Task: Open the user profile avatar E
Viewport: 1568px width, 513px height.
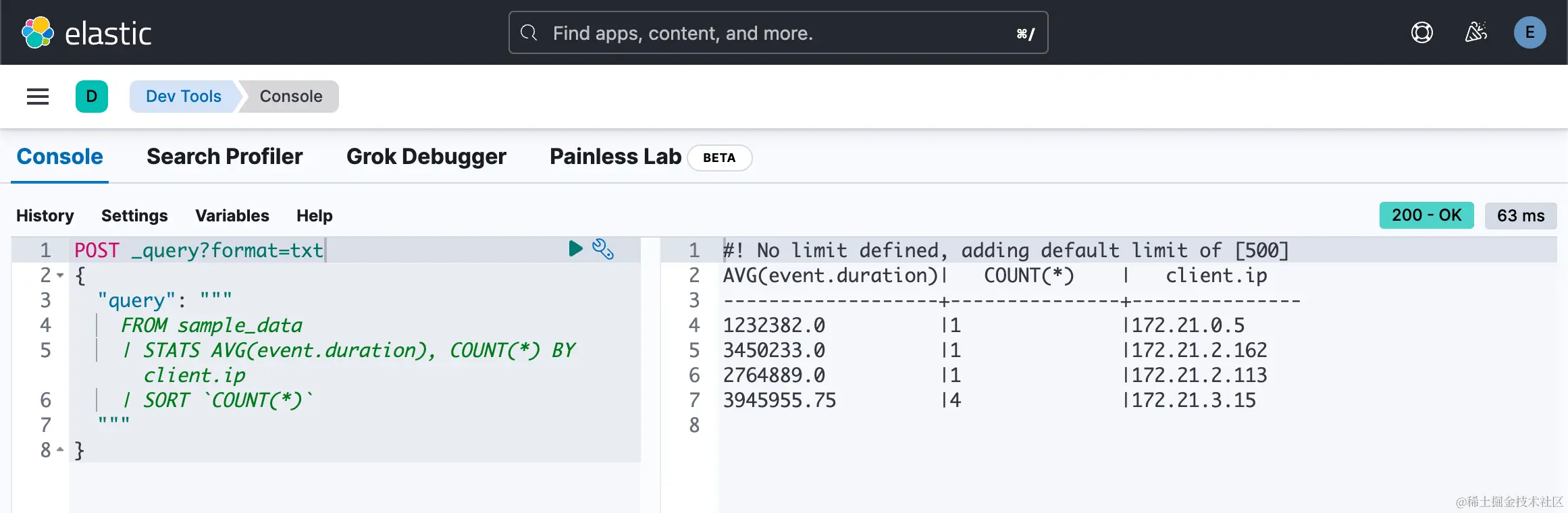Action: (1530, 32)
